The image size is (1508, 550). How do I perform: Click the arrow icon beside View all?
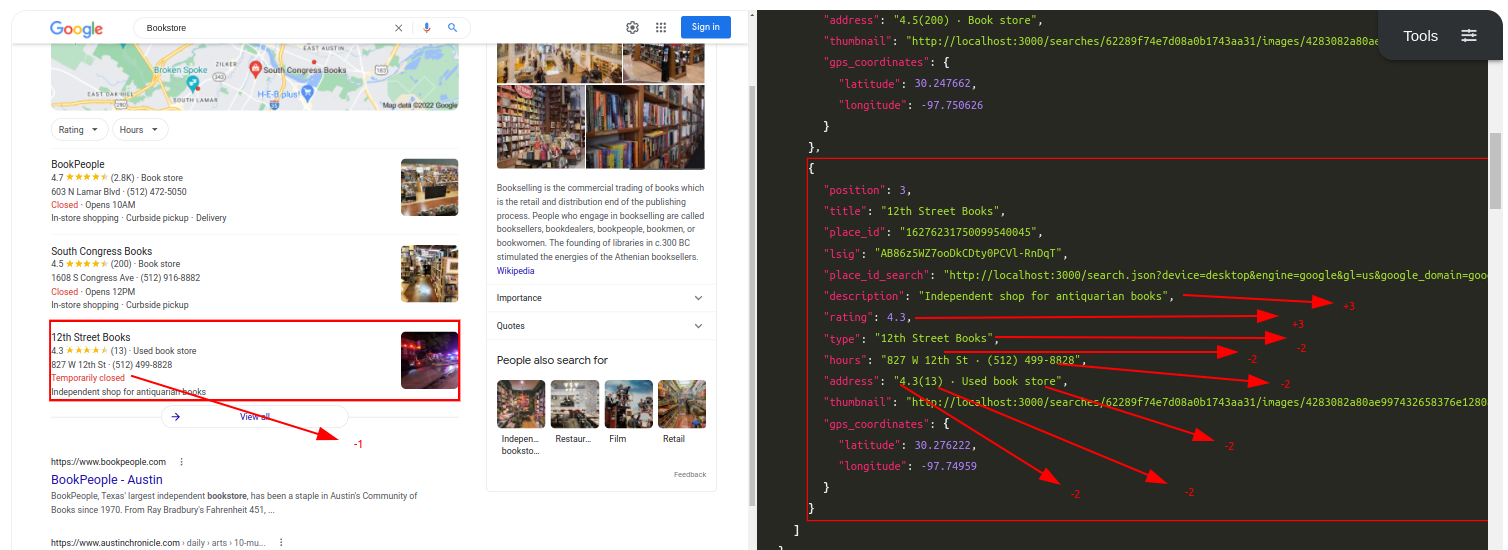(x=176, y=416)
